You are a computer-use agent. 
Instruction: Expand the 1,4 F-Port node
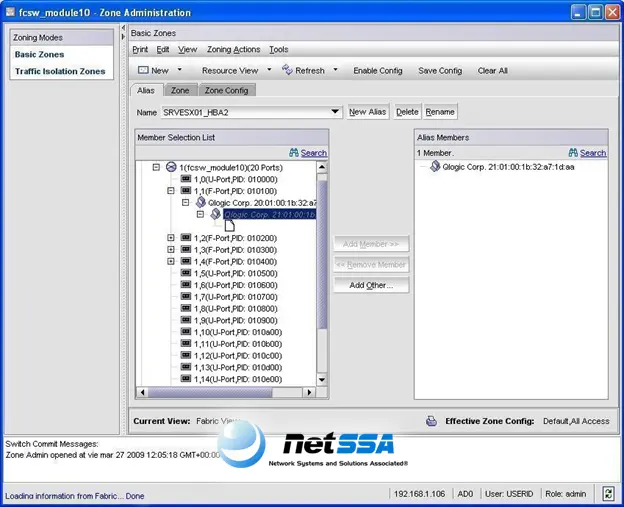pos(171,261)
